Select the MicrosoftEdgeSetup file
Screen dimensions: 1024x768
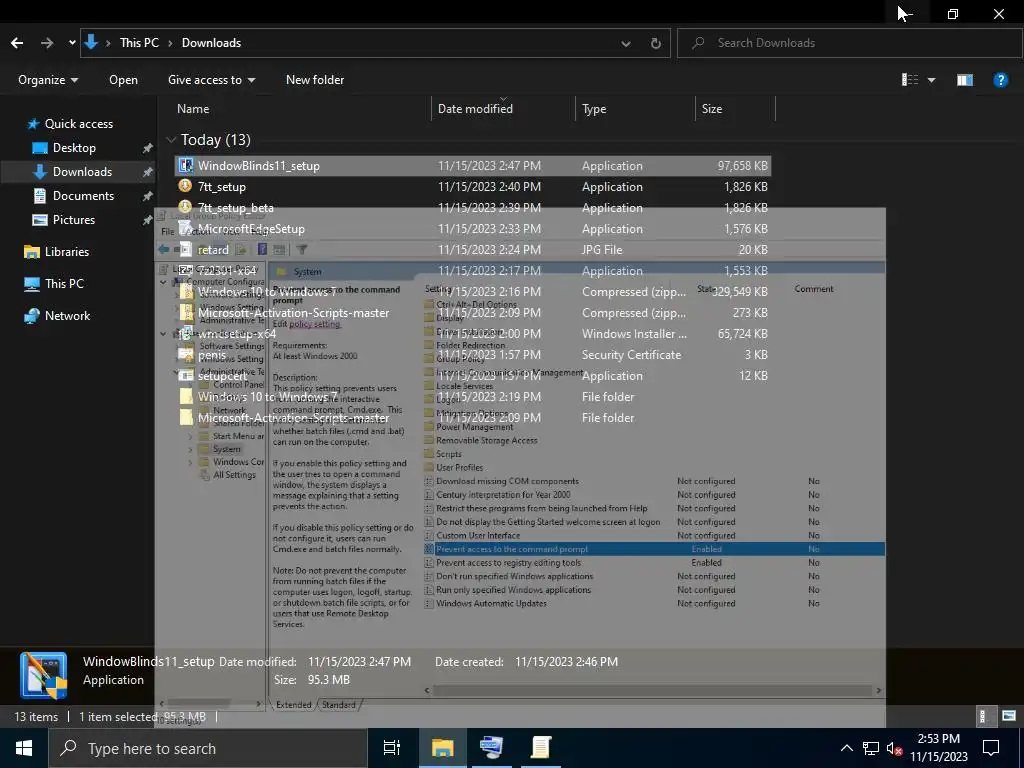473,229
